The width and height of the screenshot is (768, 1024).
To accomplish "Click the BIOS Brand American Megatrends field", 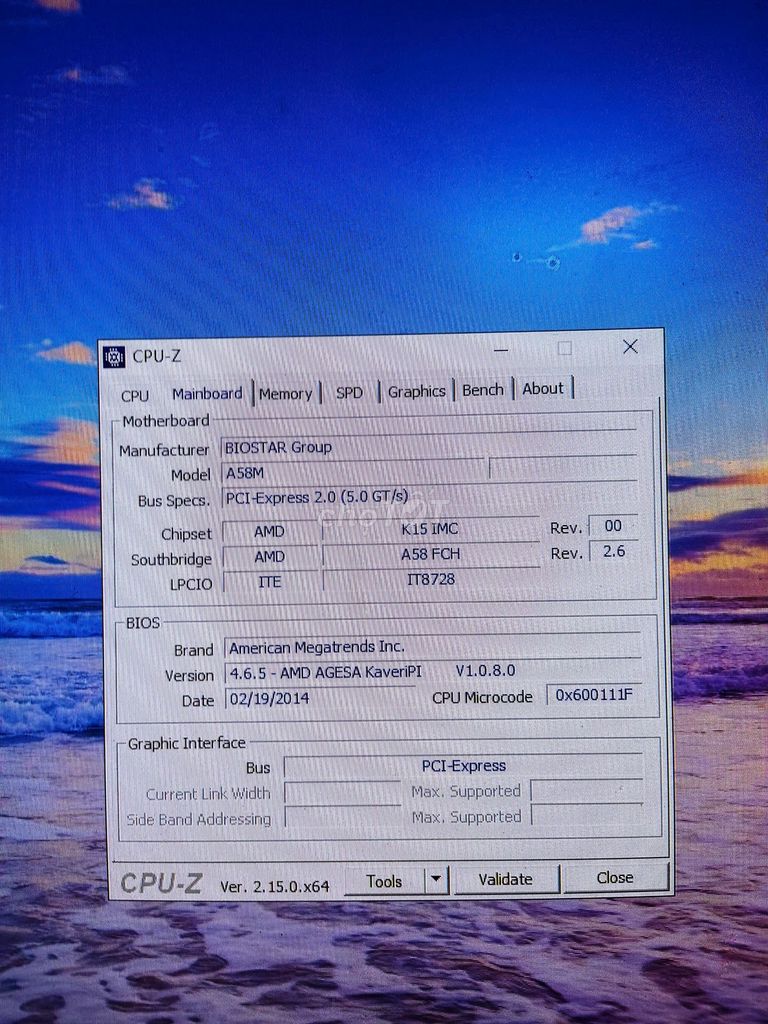I will point(432,647).
